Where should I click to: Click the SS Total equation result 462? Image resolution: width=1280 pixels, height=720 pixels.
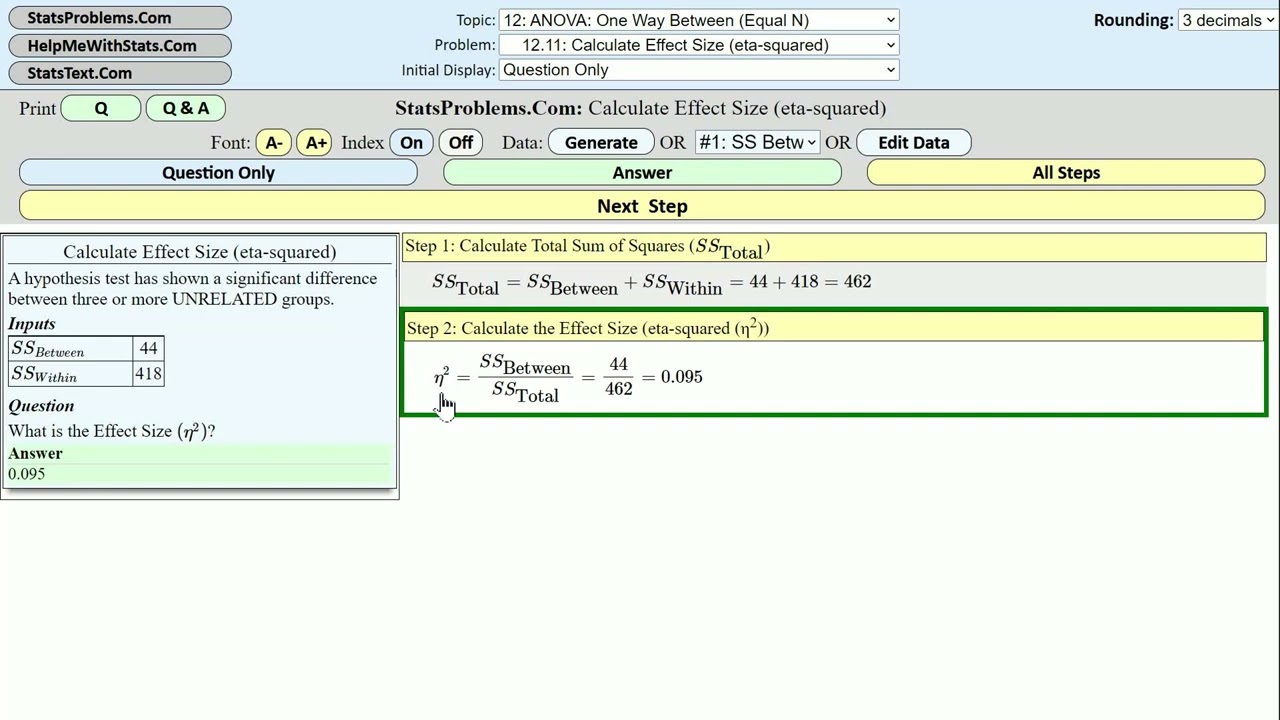click(857, 282)
